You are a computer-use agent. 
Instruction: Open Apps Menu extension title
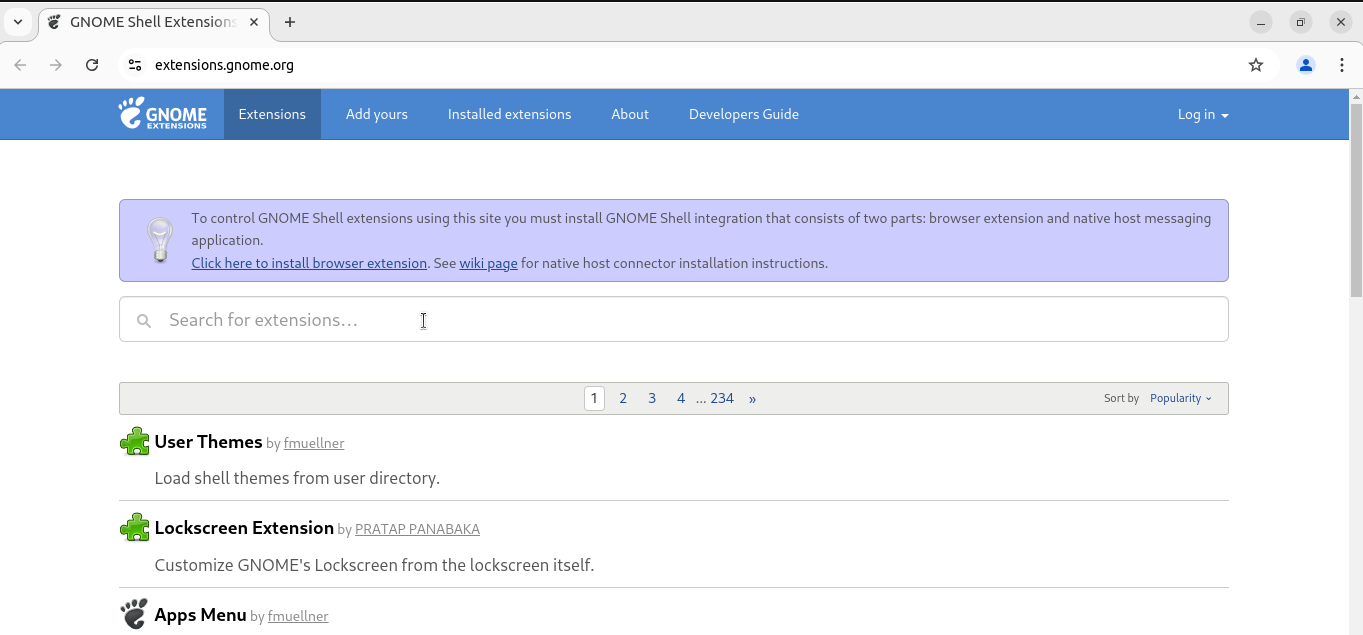coord(200,614)
